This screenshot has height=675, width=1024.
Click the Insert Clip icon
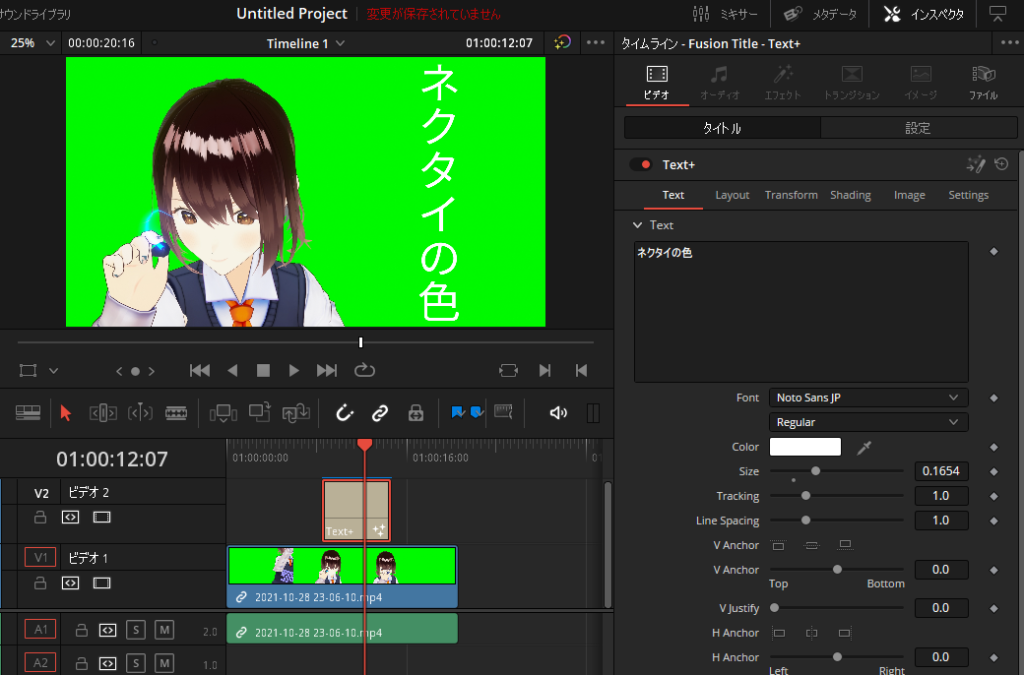pos(223,413)
